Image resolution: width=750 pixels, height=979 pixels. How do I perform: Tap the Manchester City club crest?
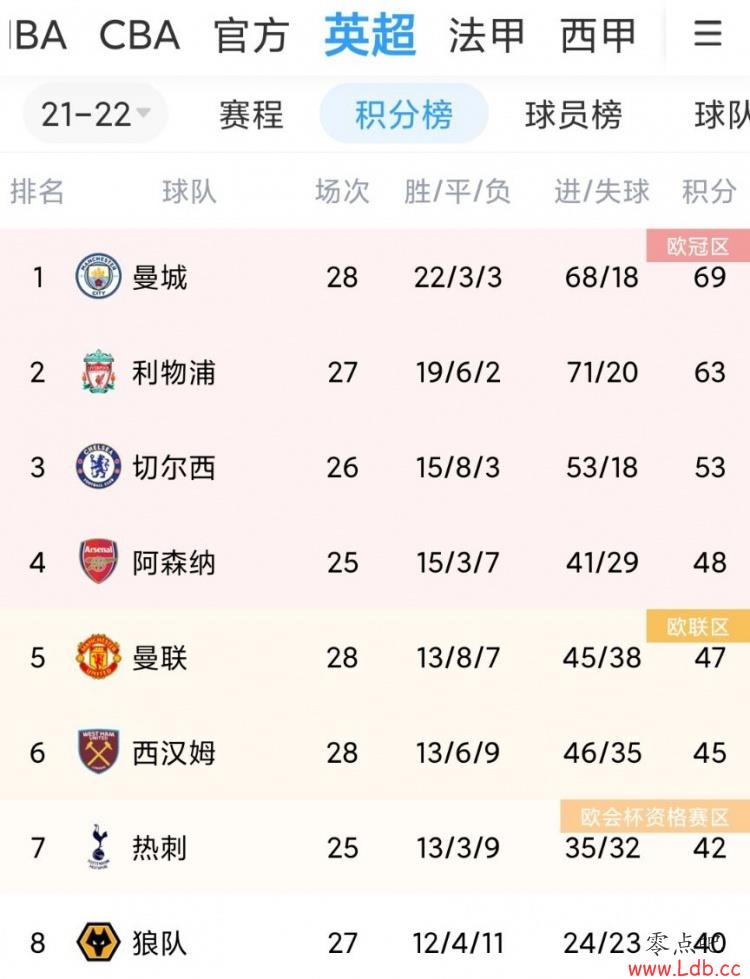99,276
